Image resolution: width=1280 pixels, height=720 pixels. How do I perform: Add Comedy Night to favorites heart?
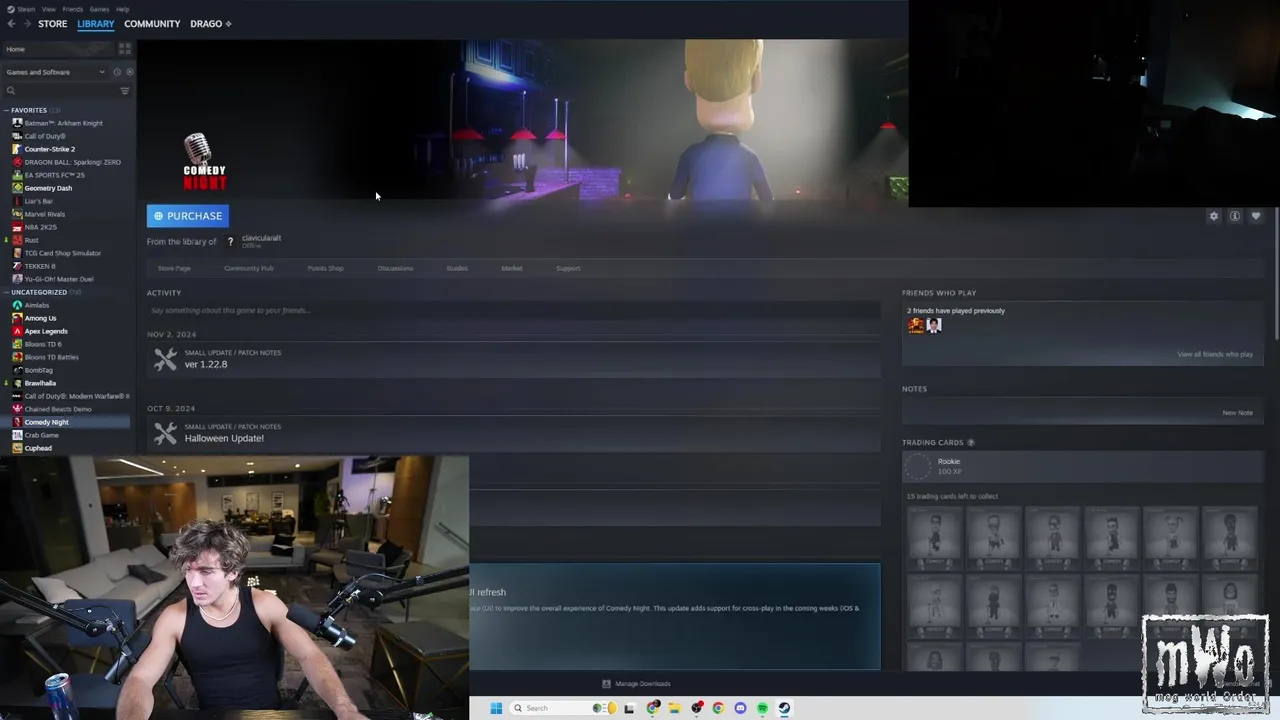pyautogui.click(x=1256, y=216)
